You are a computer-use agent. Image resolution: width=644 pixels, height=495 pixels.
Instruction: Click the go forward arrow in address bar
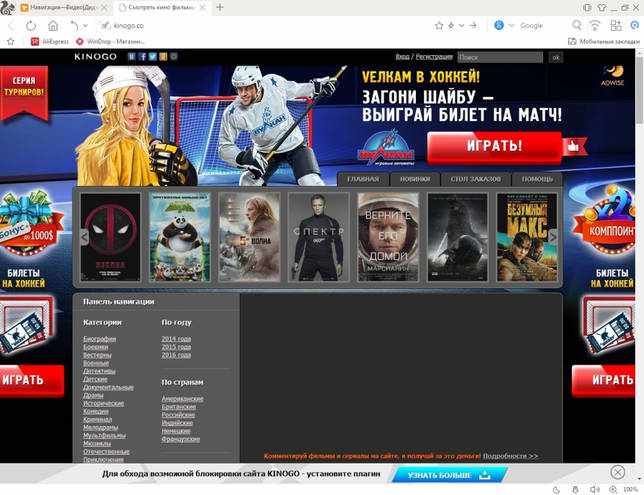point(473,25)
